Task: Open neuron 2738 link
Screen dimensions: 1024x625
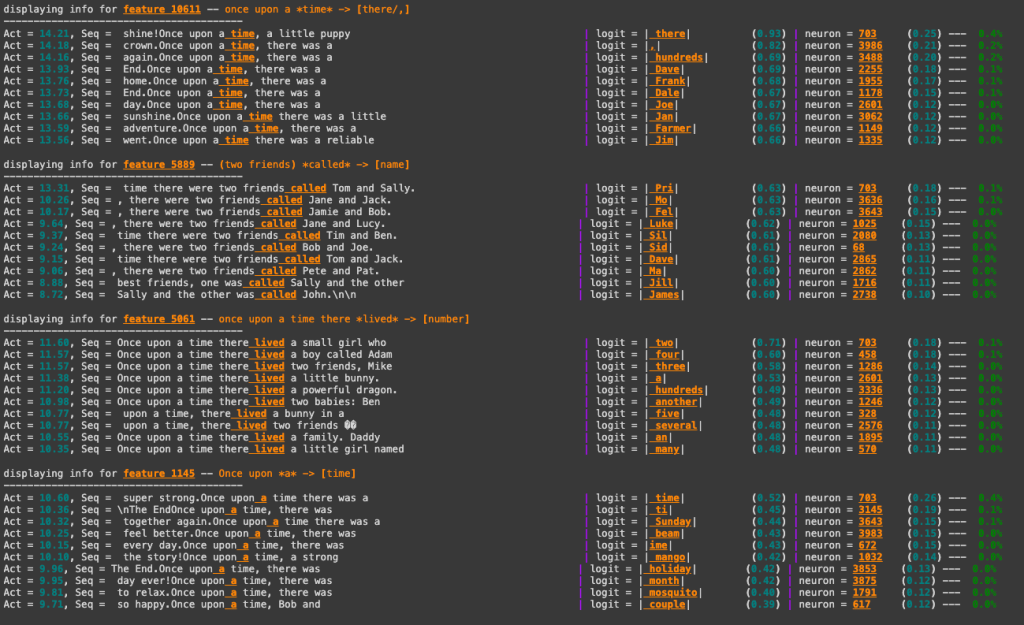Action: tap(866, 294)
